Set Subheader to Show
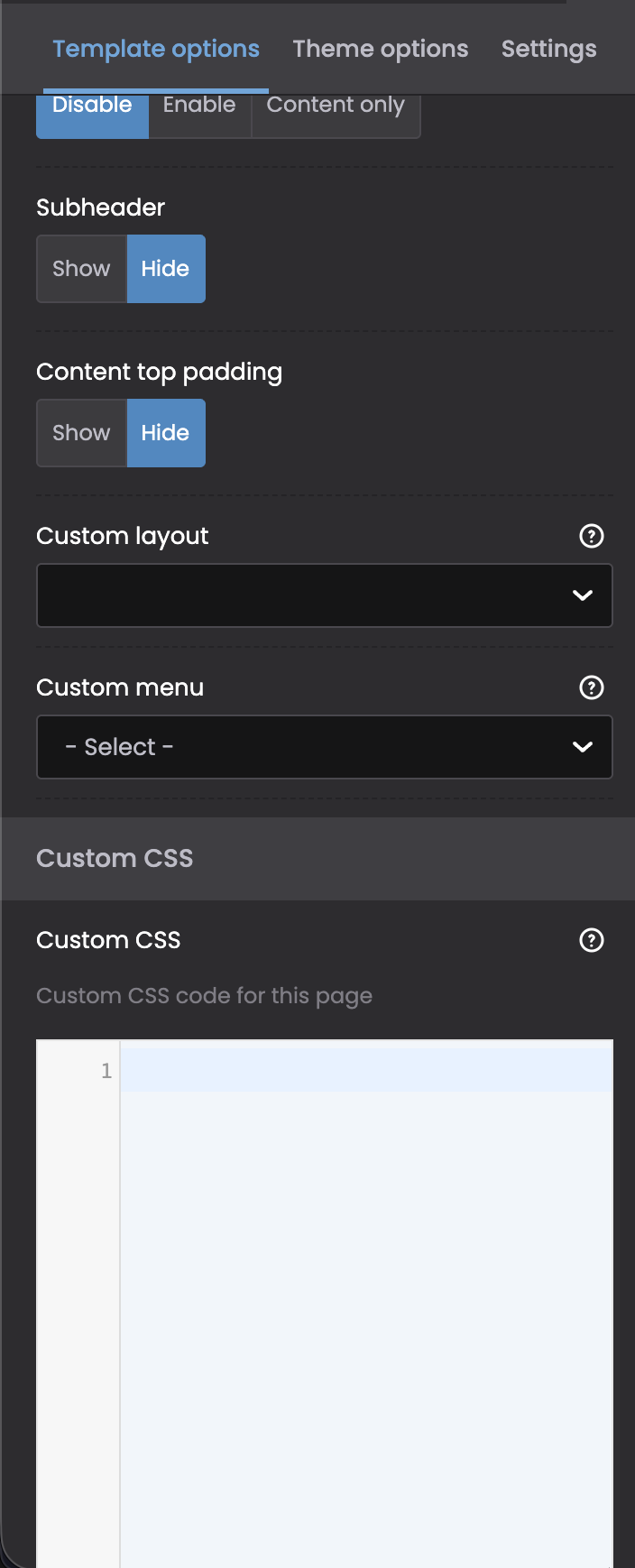Image resolution: width=635 pixels, height=1568 pixels. click(81, 269)
